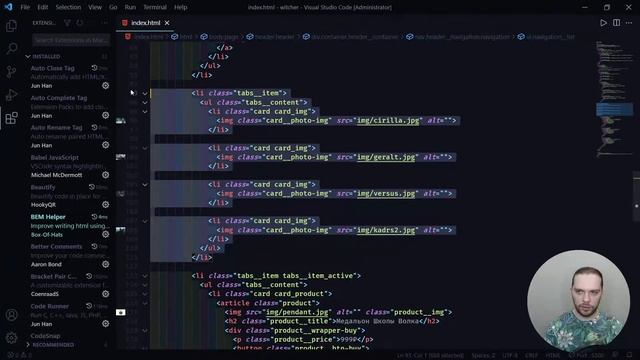The width and height of the screenshot is (640, 360).
Task: Click the Split Editor icon
Action: pos(616,23)
